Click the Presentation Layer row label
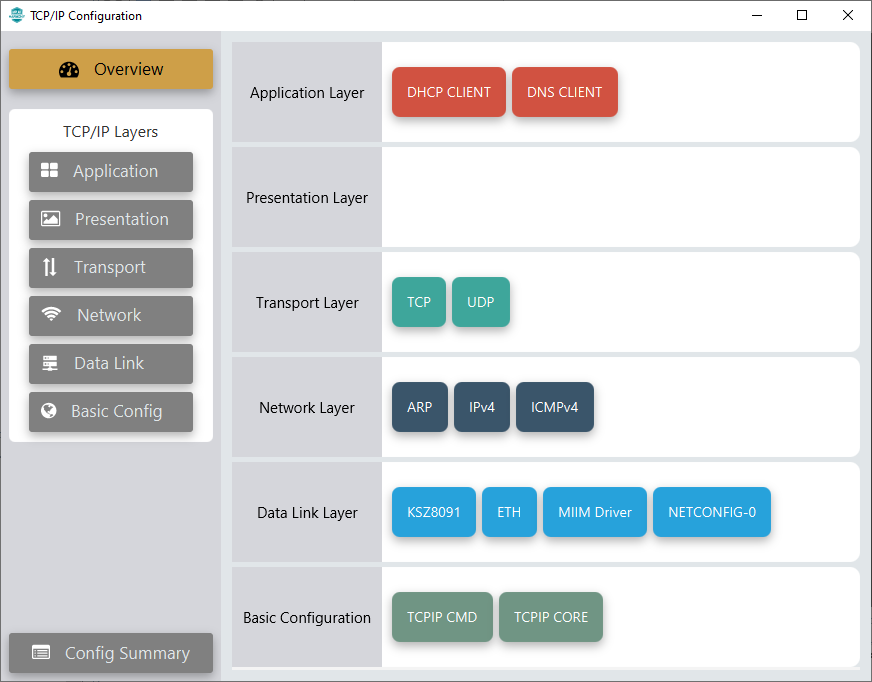 [307, 197]
